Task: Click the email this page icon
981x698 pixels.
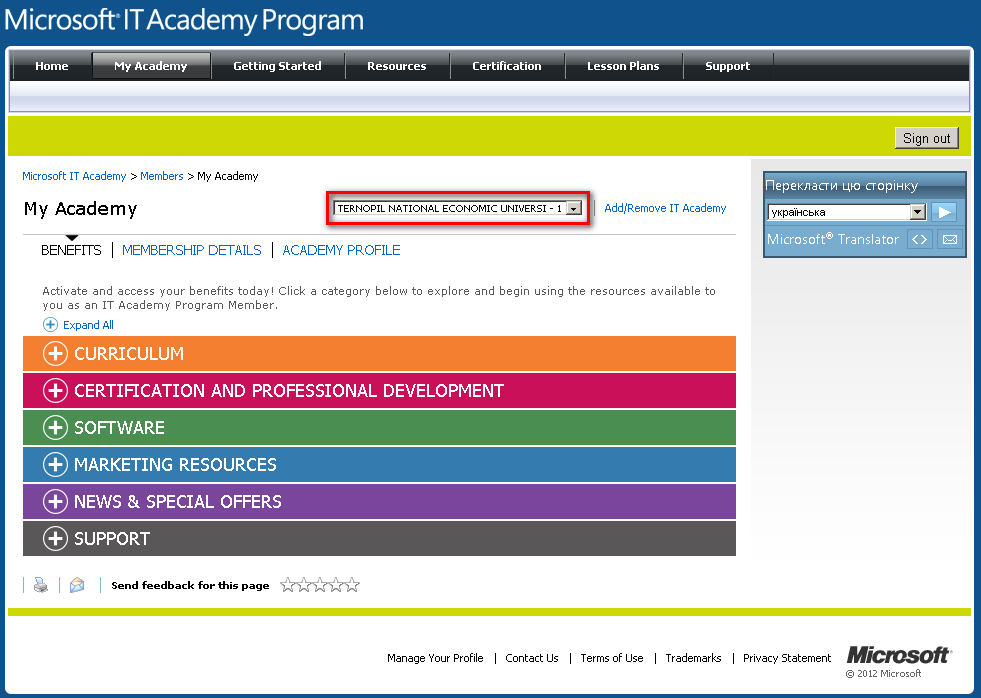Action: pos(77,585)
